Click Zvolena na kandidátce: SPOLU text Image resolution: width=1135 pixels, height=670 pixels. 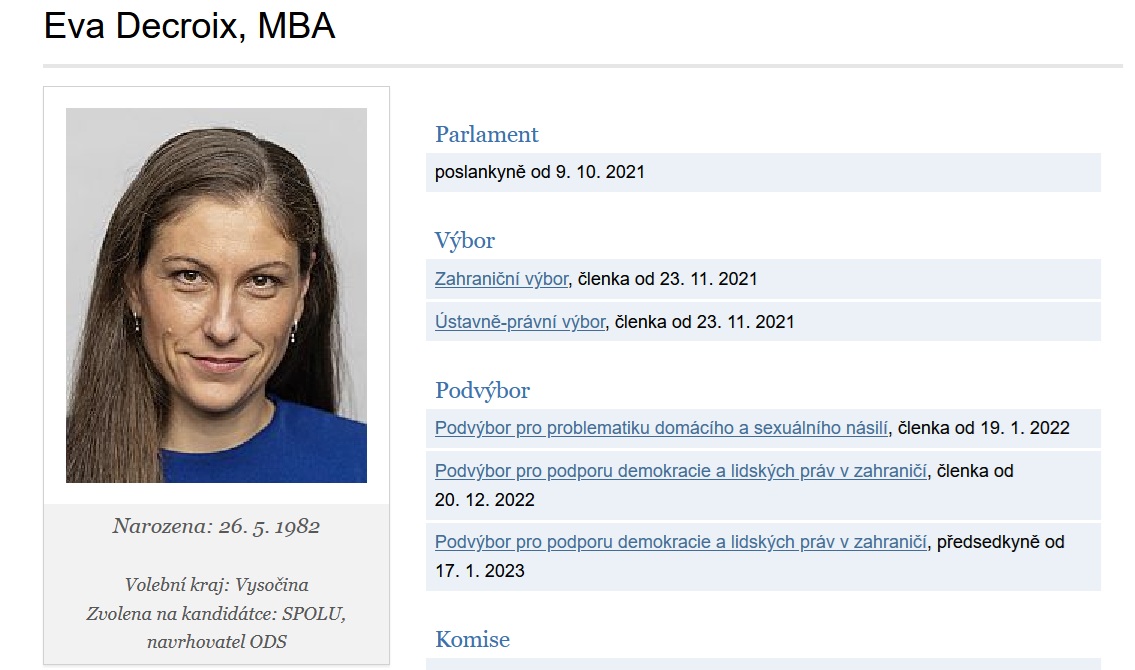[x=216, y=614]
